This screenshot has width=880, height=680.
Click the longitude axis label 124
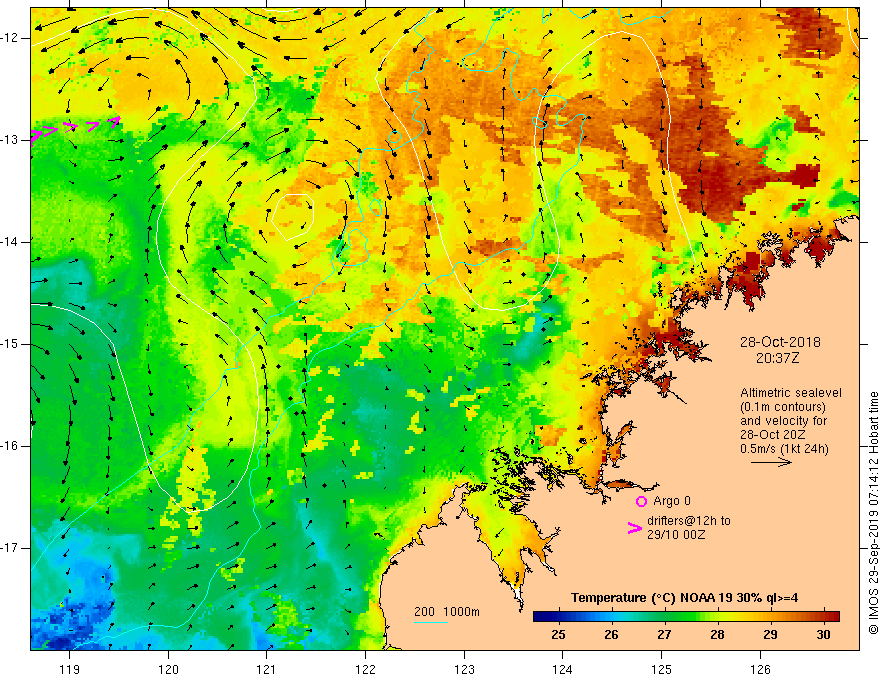pyautogui.click(x=562, y=670)
